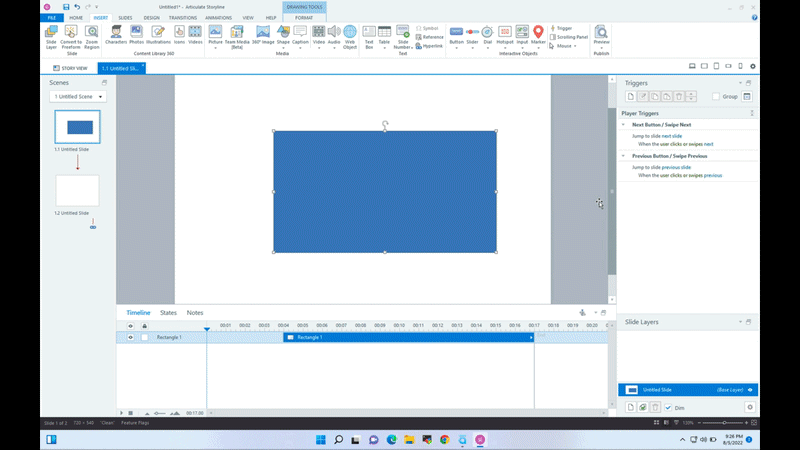The height and width of the screenshot is (450, 800).
Task: Hide Rectangle 1 using its eye icon
Action: tap(130, 338)
